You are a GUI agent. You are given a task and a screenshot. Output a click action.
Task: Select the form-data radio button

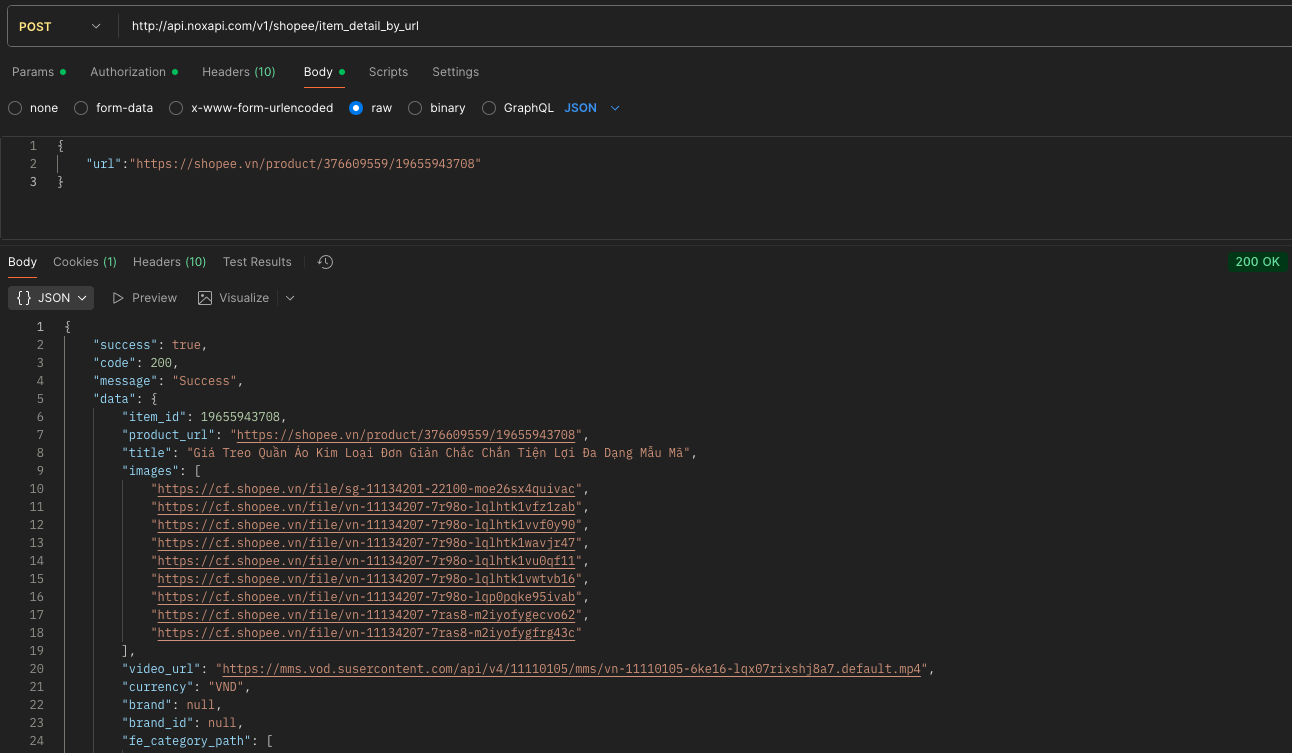point(81,108)
